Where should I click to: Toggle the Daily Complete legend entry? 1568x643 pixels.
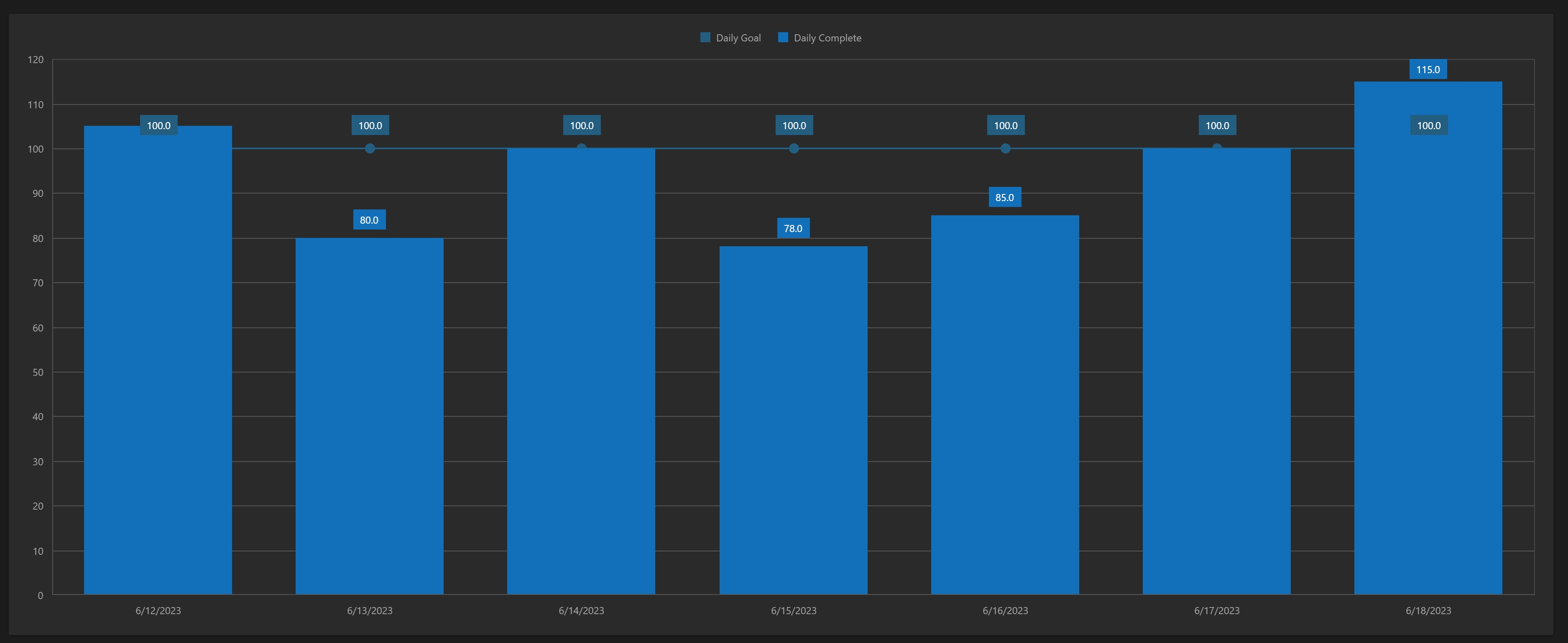pyautogui.click(x=827, y=38)
